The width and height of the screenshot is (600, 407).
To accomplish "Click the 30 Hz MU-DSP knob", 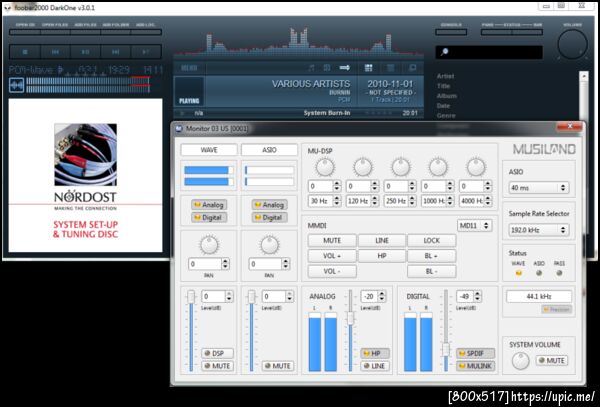I will click(x=325, y=167).
